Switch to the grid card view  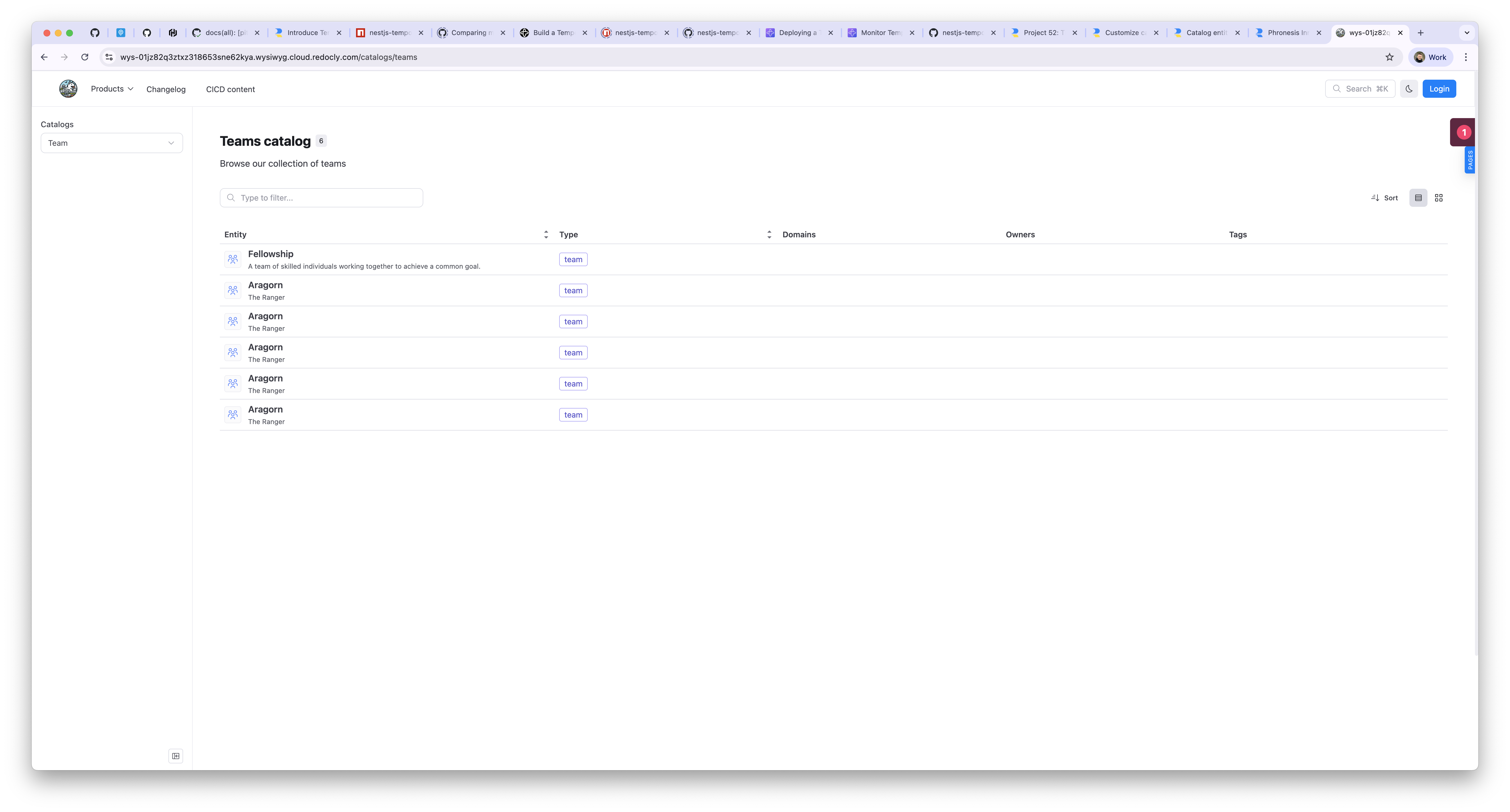coord(1439,197)
